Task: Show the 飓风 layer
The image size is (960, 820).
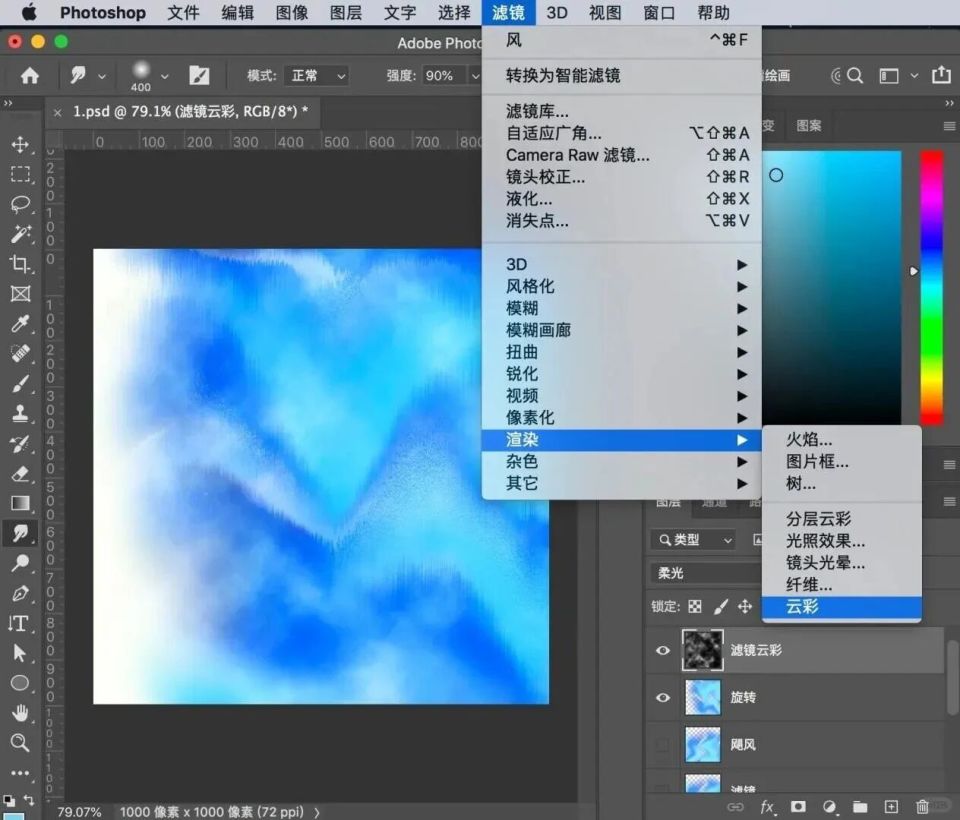Action: pos(661,744)
